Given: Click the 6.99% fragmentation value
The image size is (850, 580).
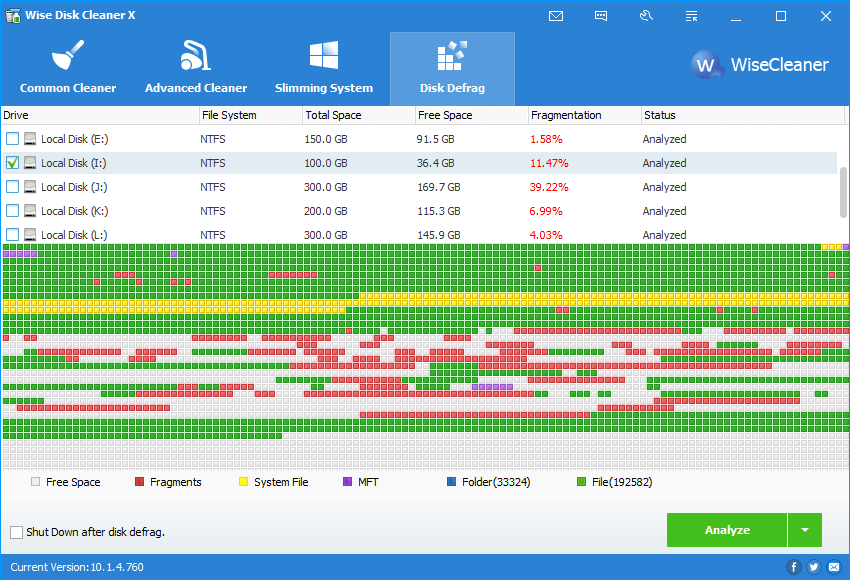Looking at the screenshot, I should [x=546, y=211].
